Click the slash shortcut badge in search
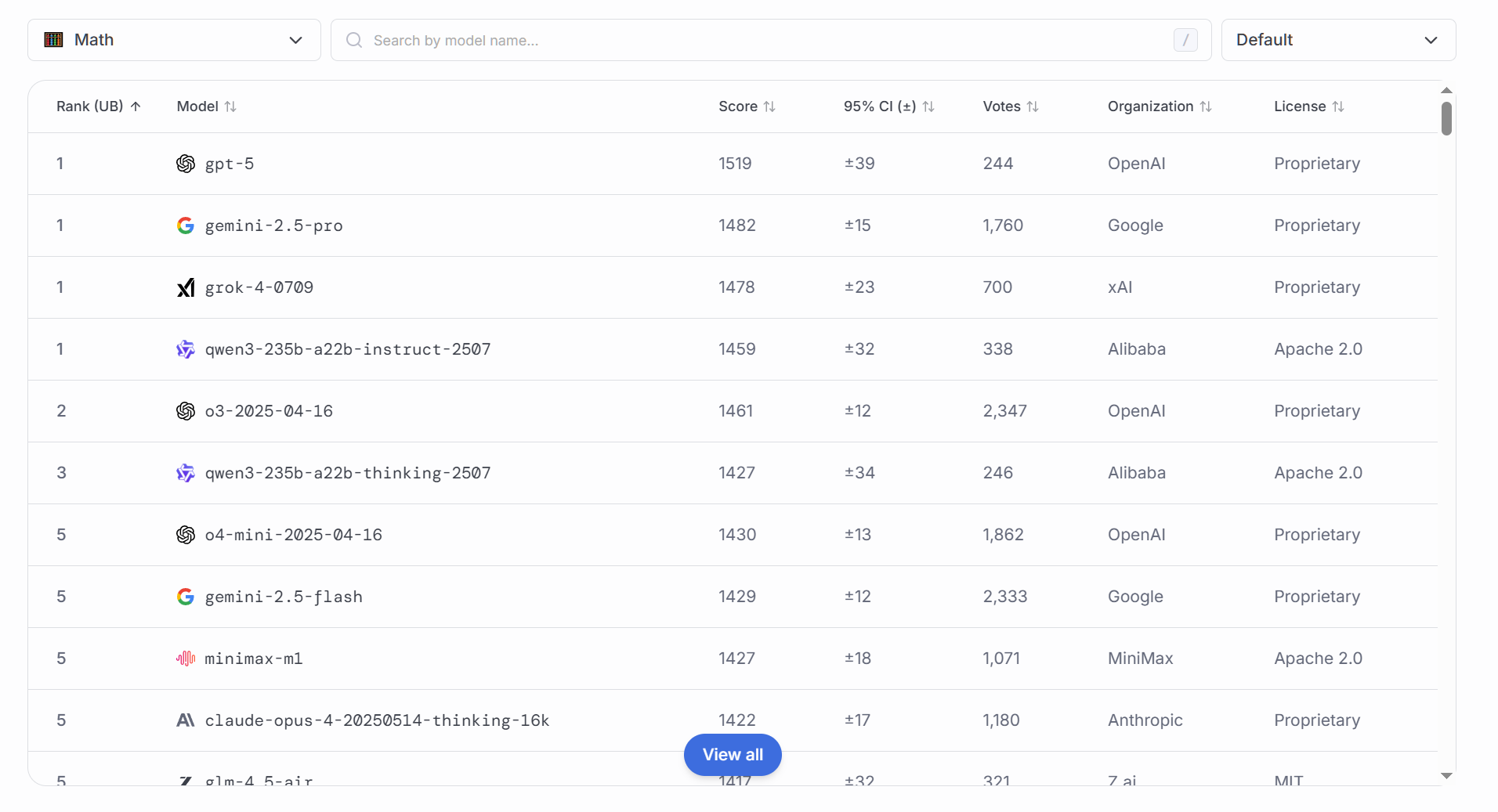Image resolution: width=1498 pixels, height=812 pixels. point(1185,40)
